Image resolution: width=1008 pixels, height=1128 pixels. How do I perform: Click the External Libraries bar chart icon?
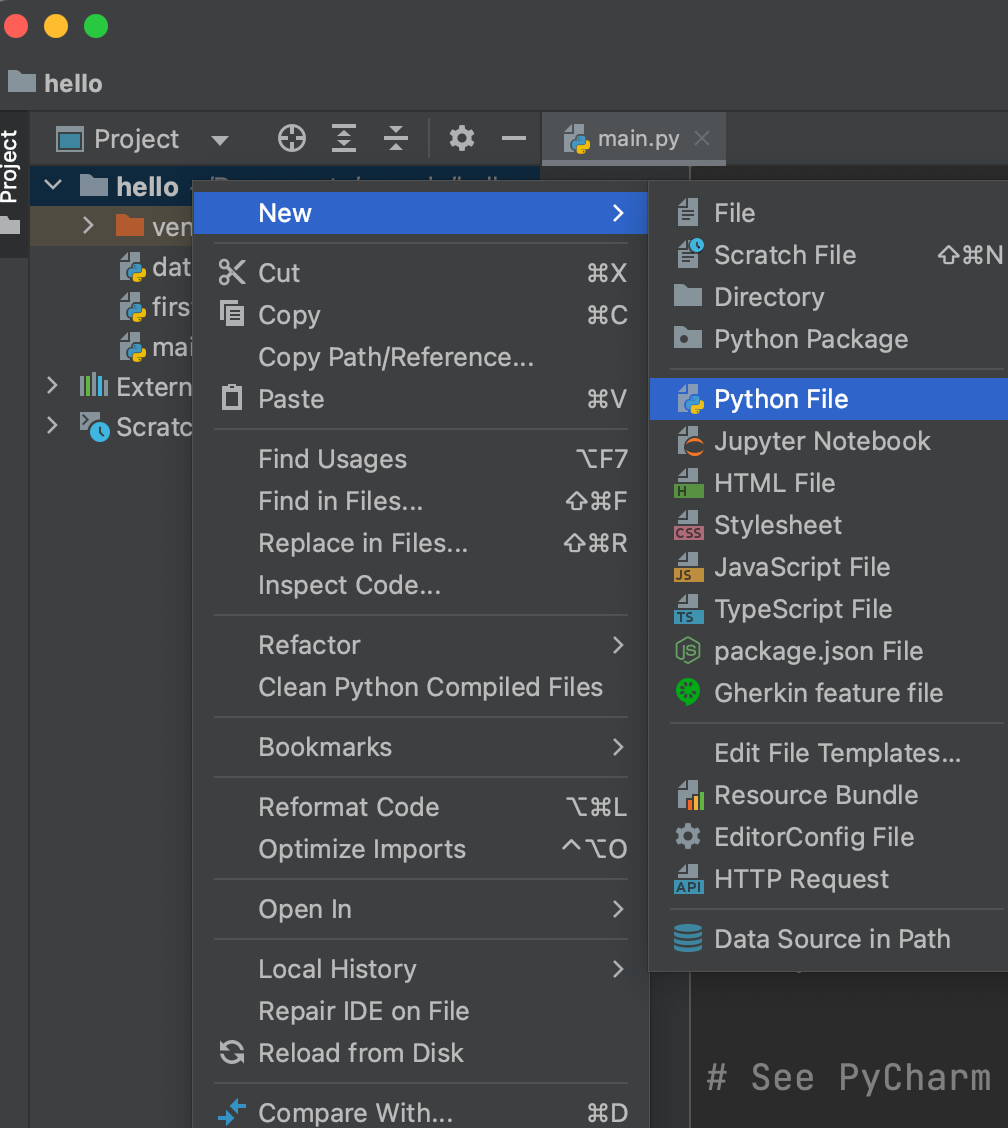(x=94, y=386)
